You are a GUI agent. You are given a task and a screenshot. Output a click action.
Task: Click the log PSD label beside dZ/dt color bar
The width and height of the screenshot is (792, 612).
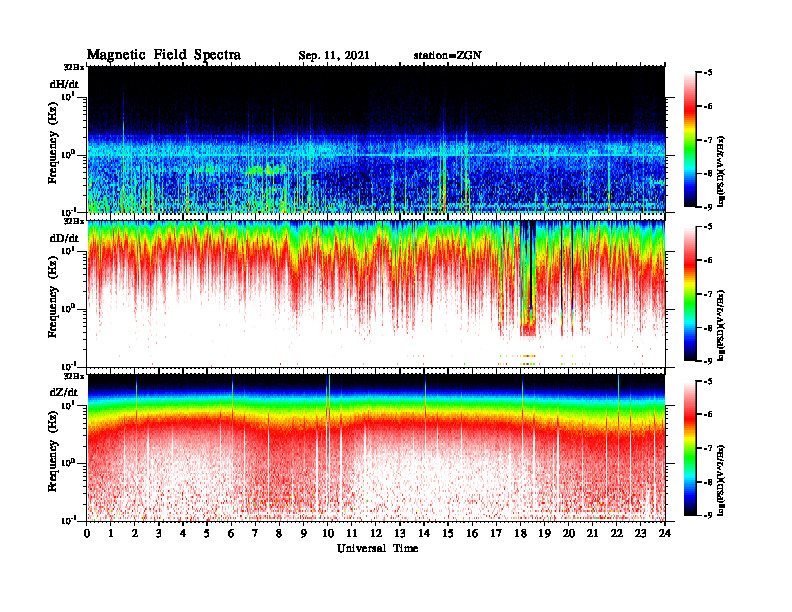click(x=722, y=479)
